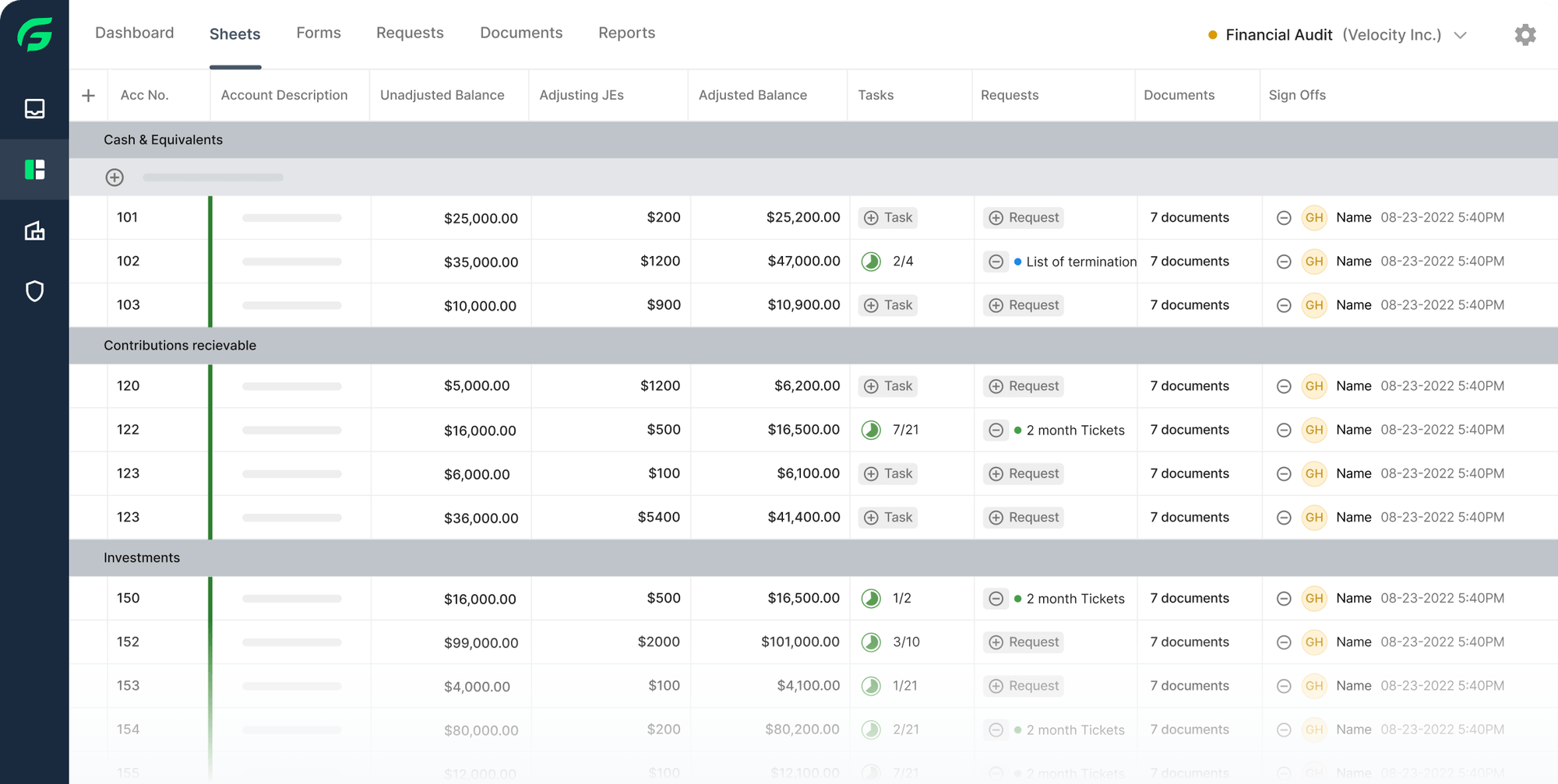Open settings gear icon
The height and width of the screenshot is (784, 1558).
[1525, 35]
